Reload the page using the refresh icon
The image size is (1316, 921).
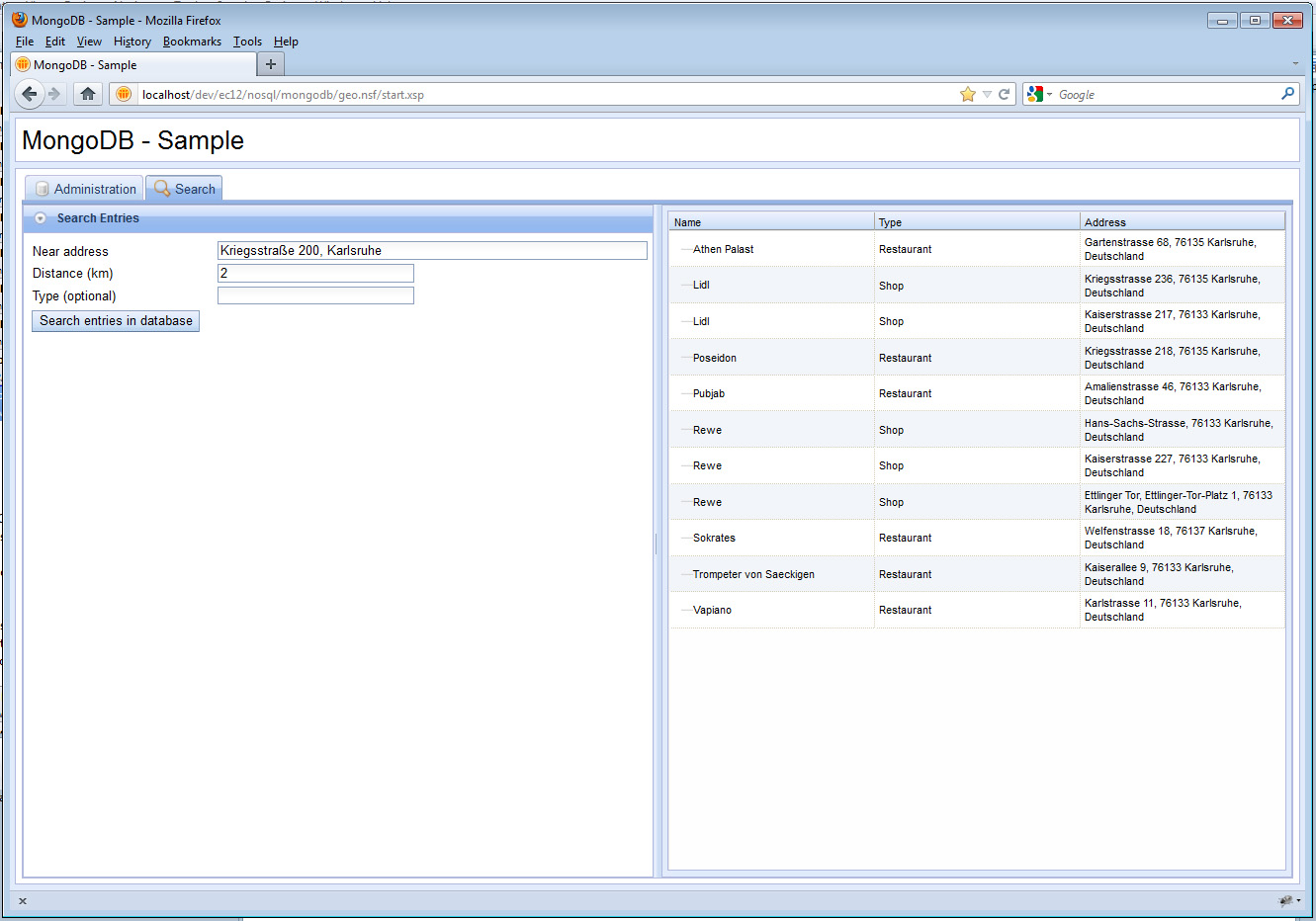point(1005,94)
